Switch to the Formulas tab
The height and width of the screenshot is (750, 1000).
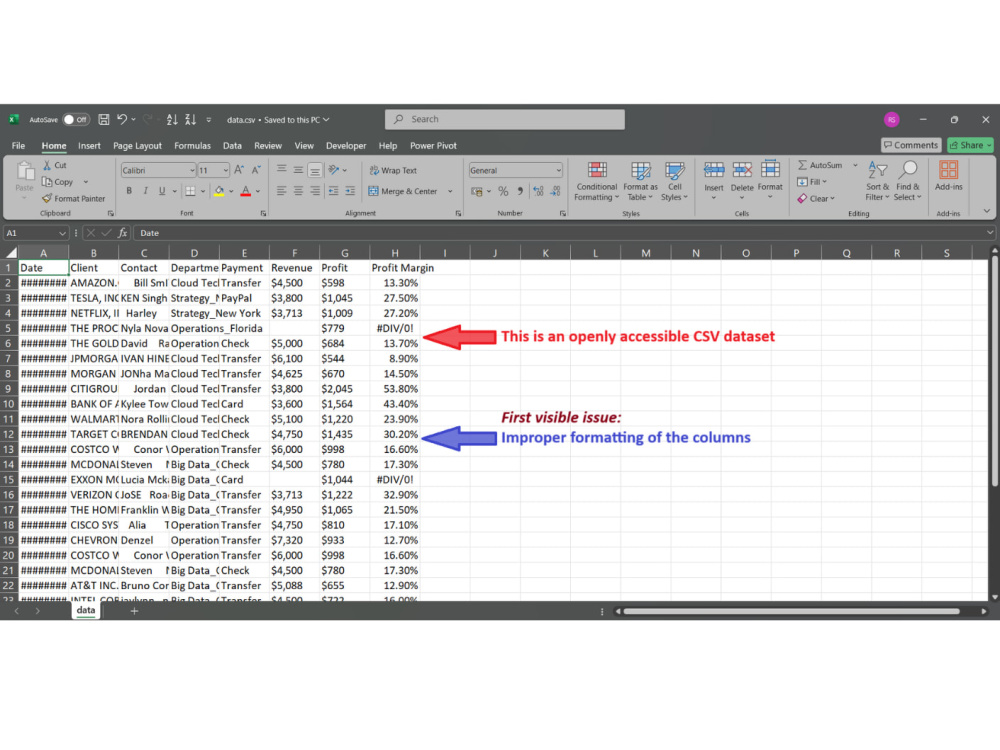pos(192,145)
